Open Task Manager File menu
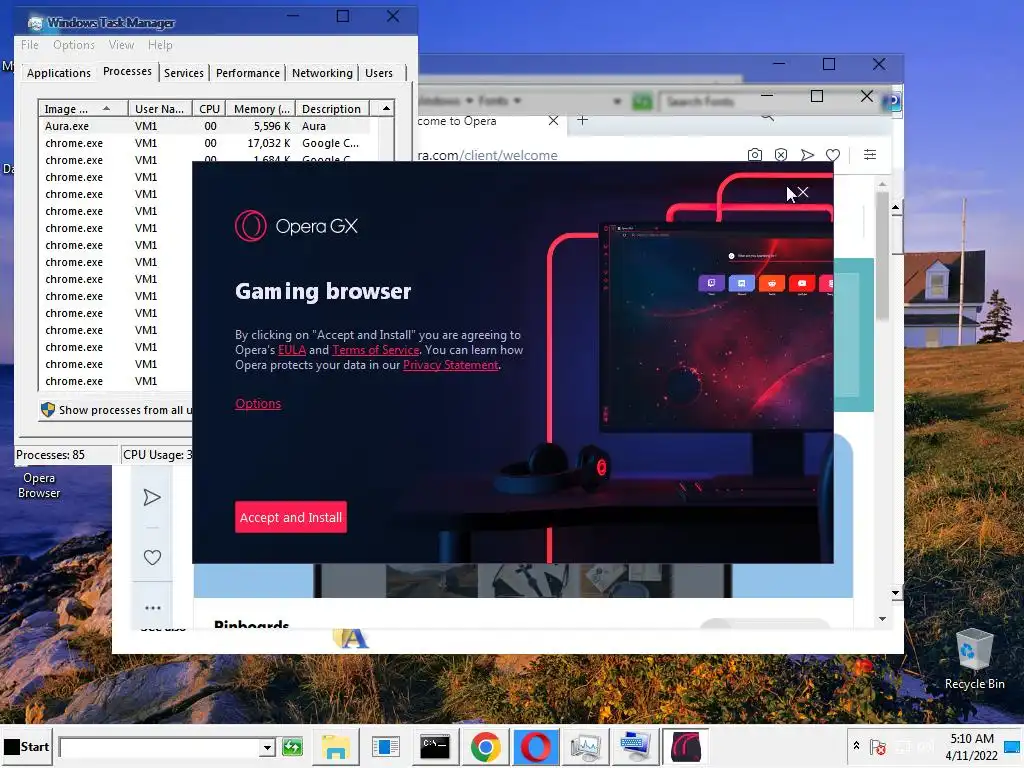Screen dimensions: 1024x768 [29, 45]
